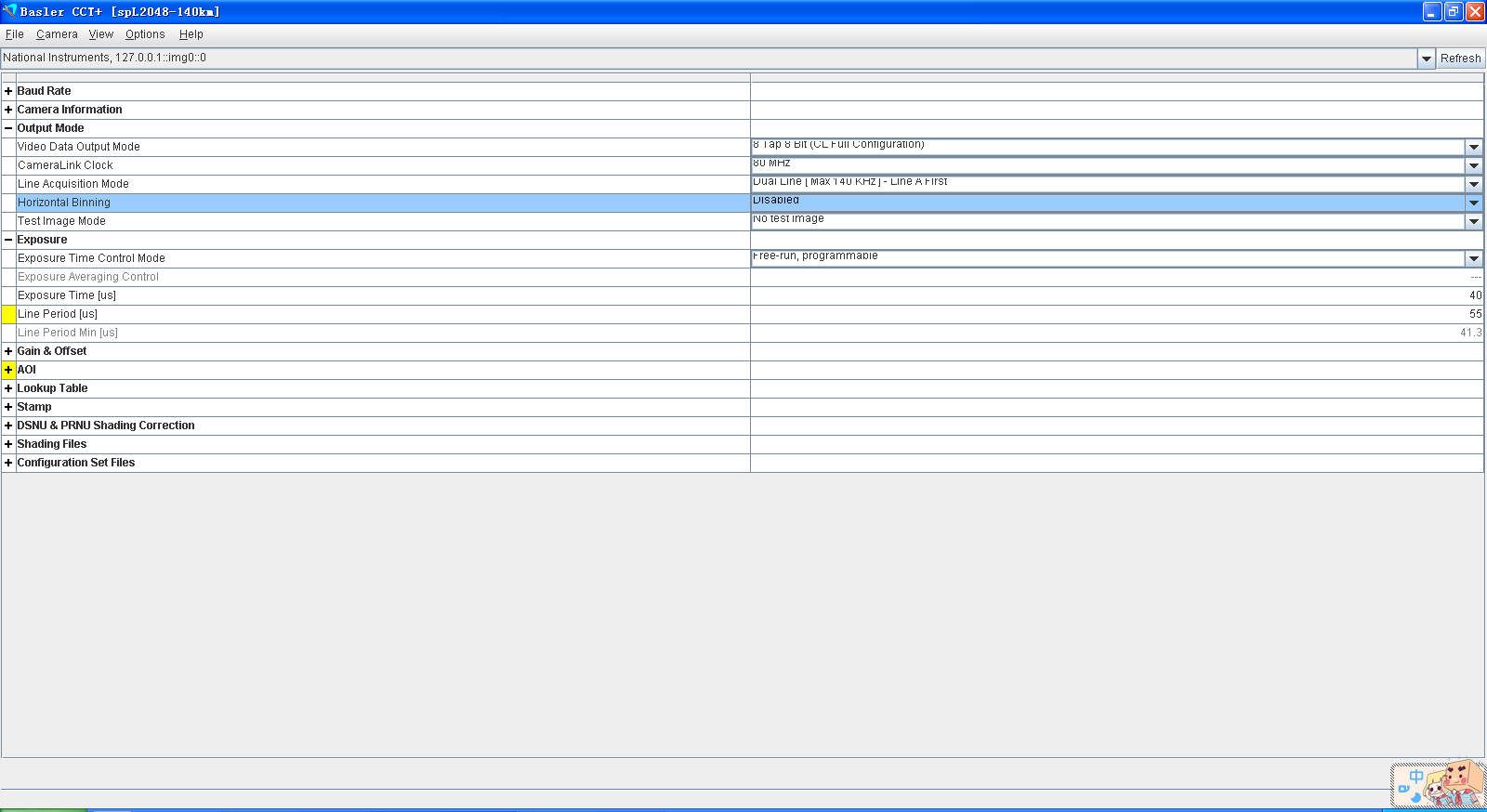This screenshot has height=812, width=1487.
Task: Click the yellow marker beside Line Period
Action: (9, 314)
